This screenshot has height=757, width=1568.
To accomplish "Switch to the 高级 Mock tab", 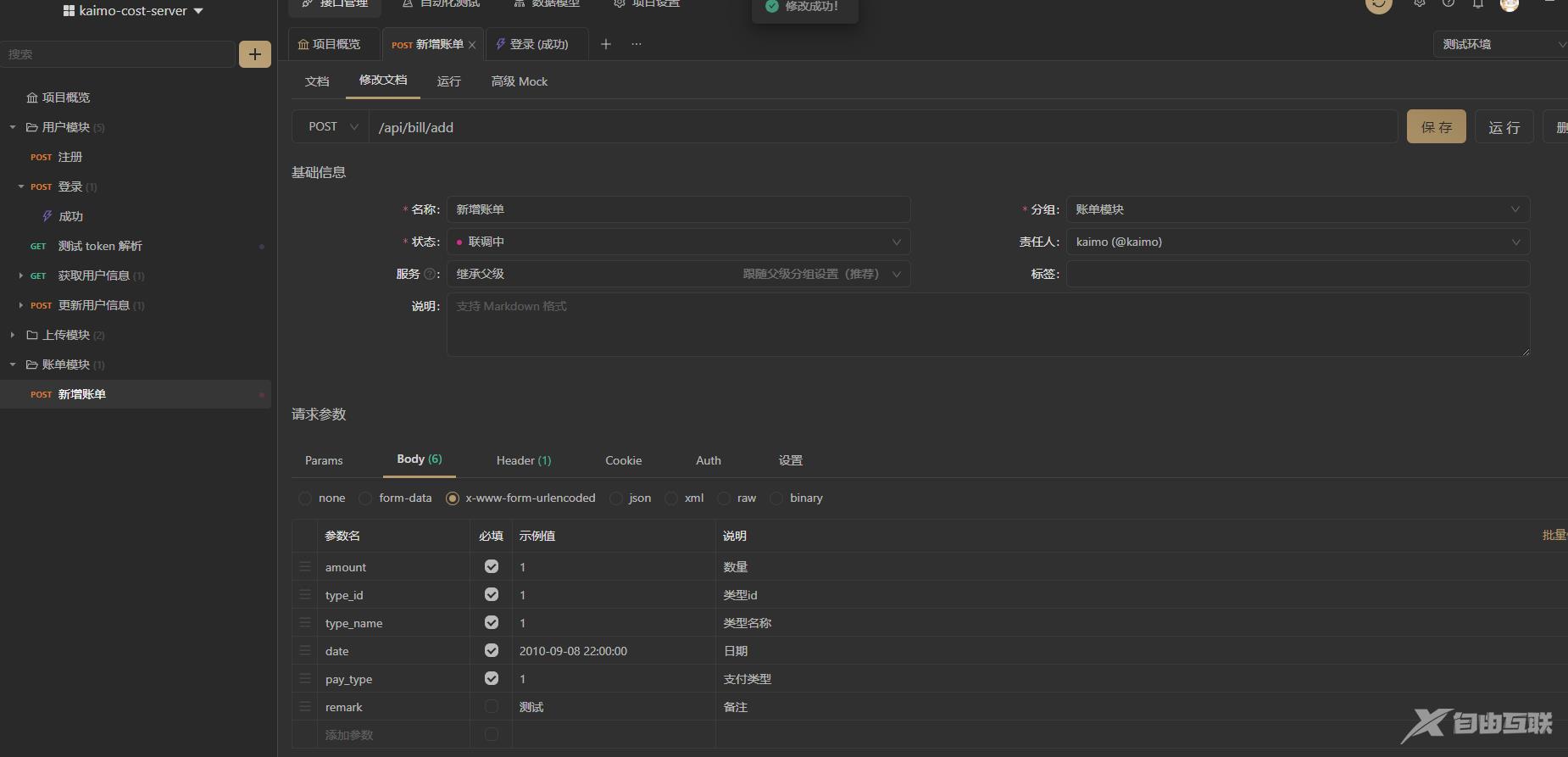I will point(520,81).
